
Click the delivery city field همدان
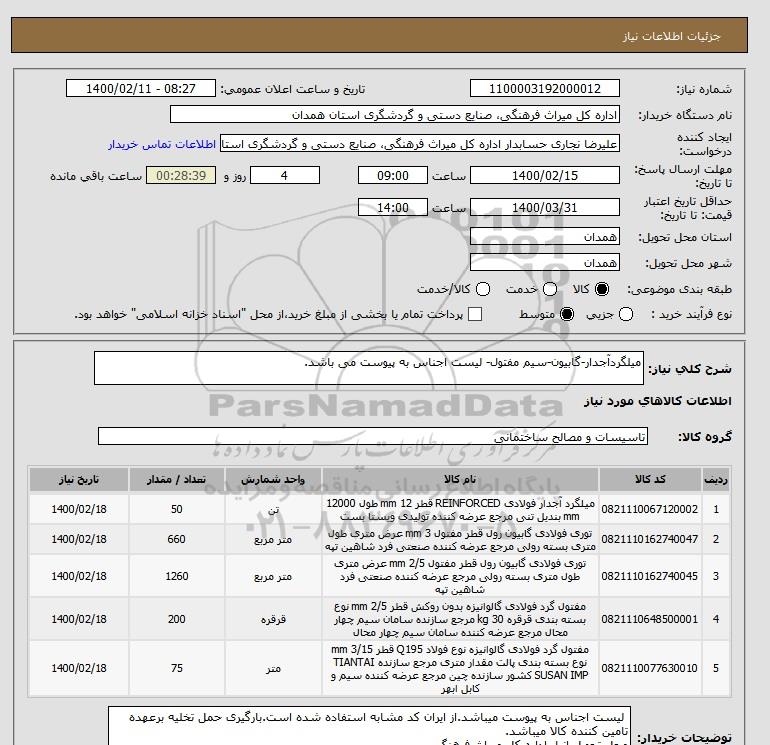[x=545, y=262]
